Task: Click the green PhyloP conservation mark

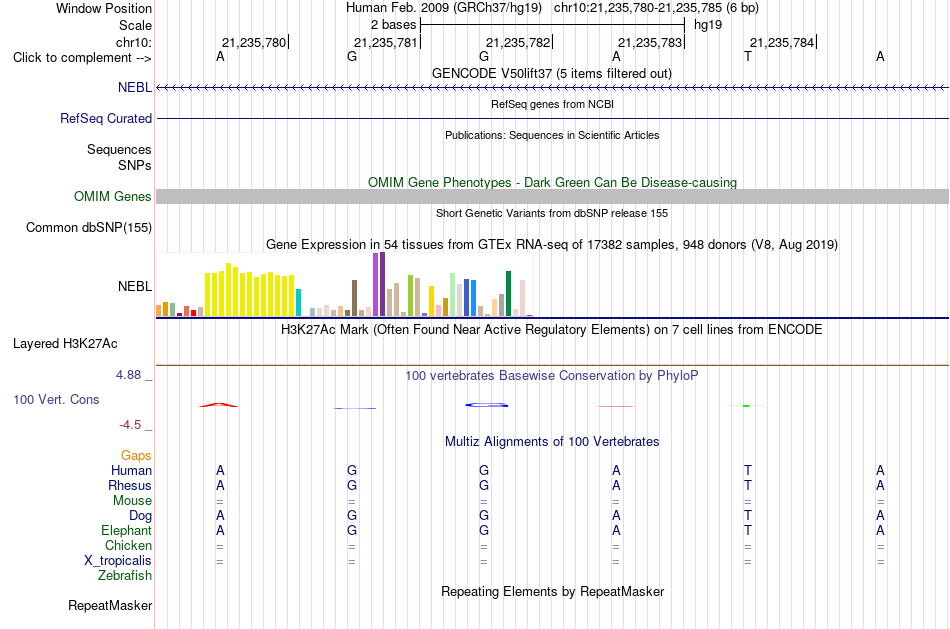Action: (746, 405)
